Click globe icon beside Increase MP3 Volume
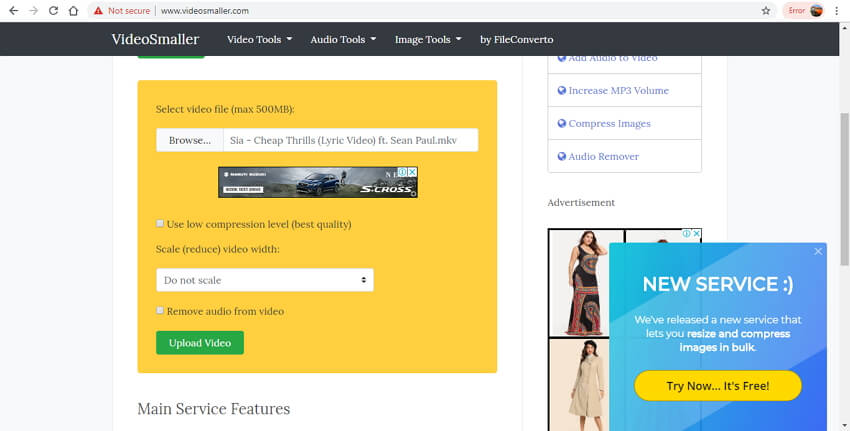Screen dimensions: 850x431 (x=562, y=91)
